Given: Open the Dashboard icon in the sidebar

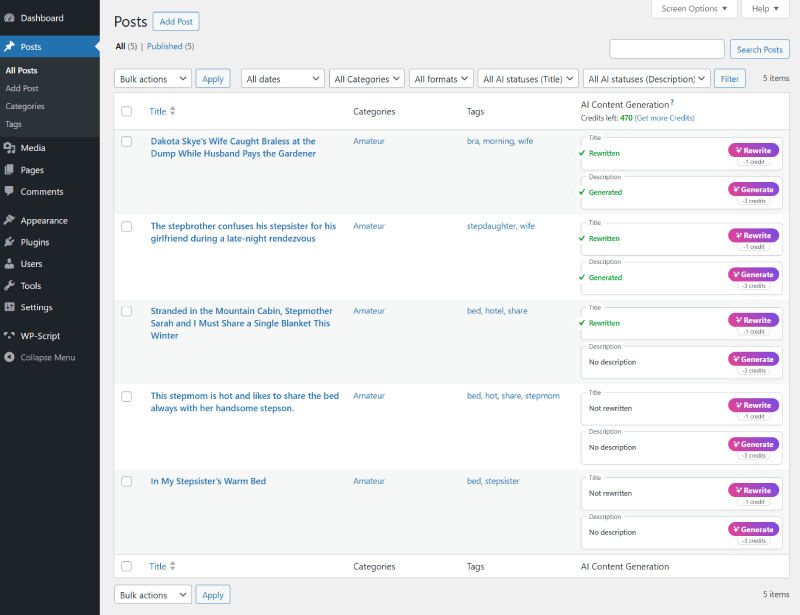Looking at the screenshot, I should (10, 18).
